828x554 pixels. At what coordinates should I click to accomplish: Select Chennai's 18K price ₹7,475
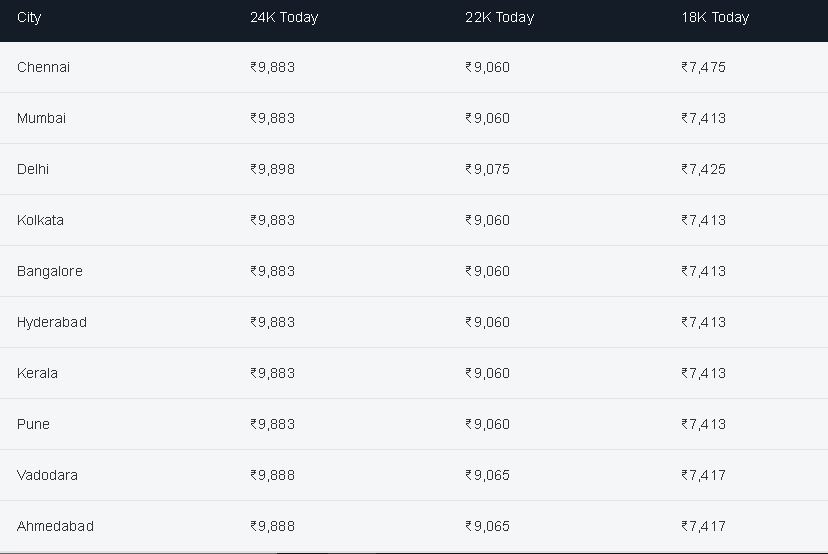click(703, 67)
